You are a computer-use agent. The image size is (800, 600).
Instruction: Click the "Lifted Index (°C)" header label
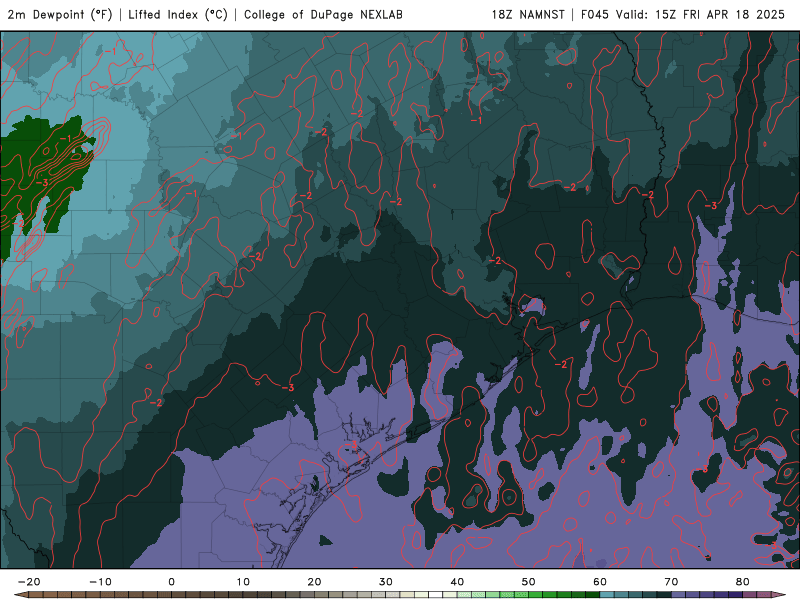(178, 15)
